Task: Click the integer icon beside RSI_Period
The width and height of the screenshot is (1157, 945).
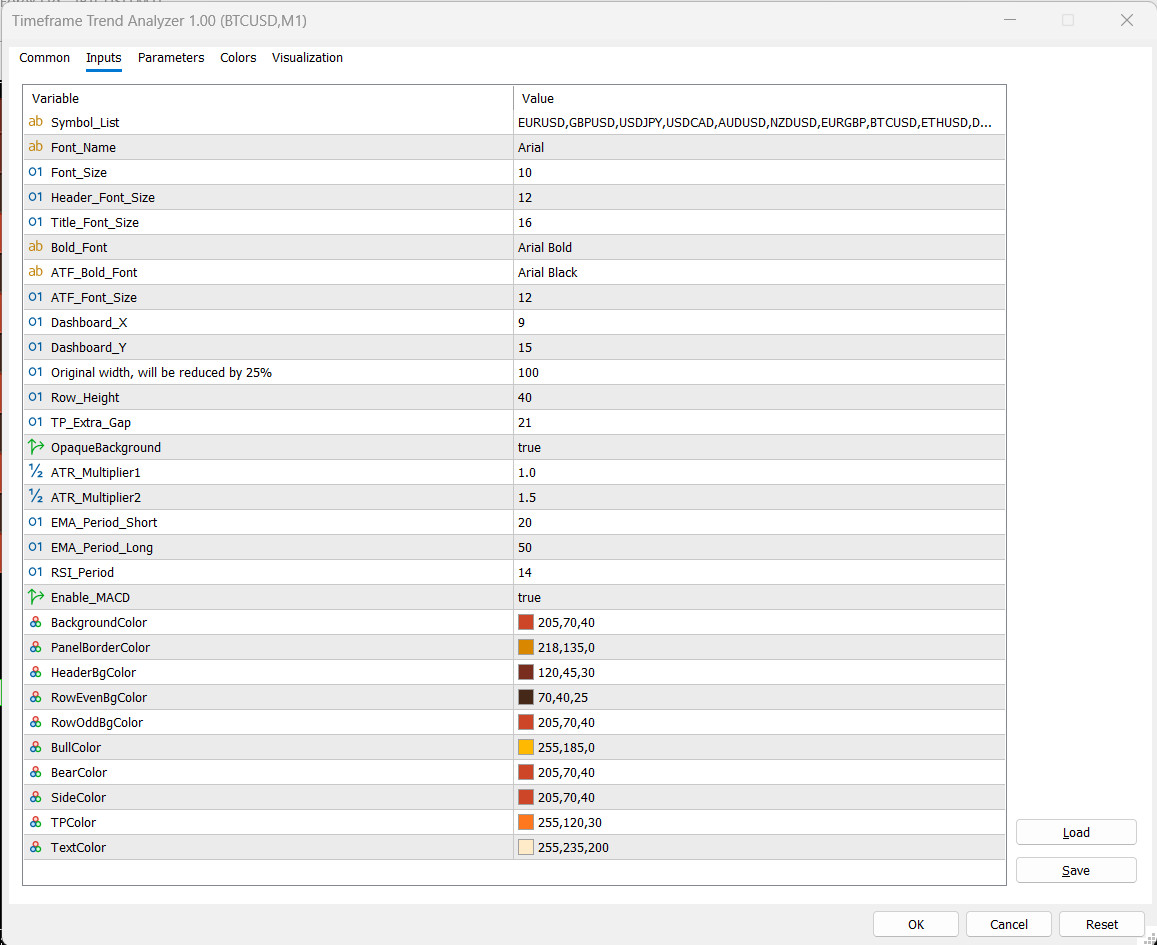Action: tap(35, 572)
